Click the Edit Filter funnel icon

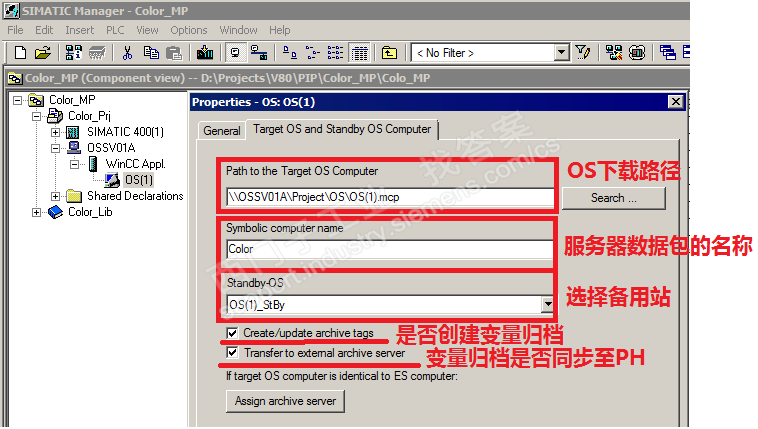pos(583,52)
